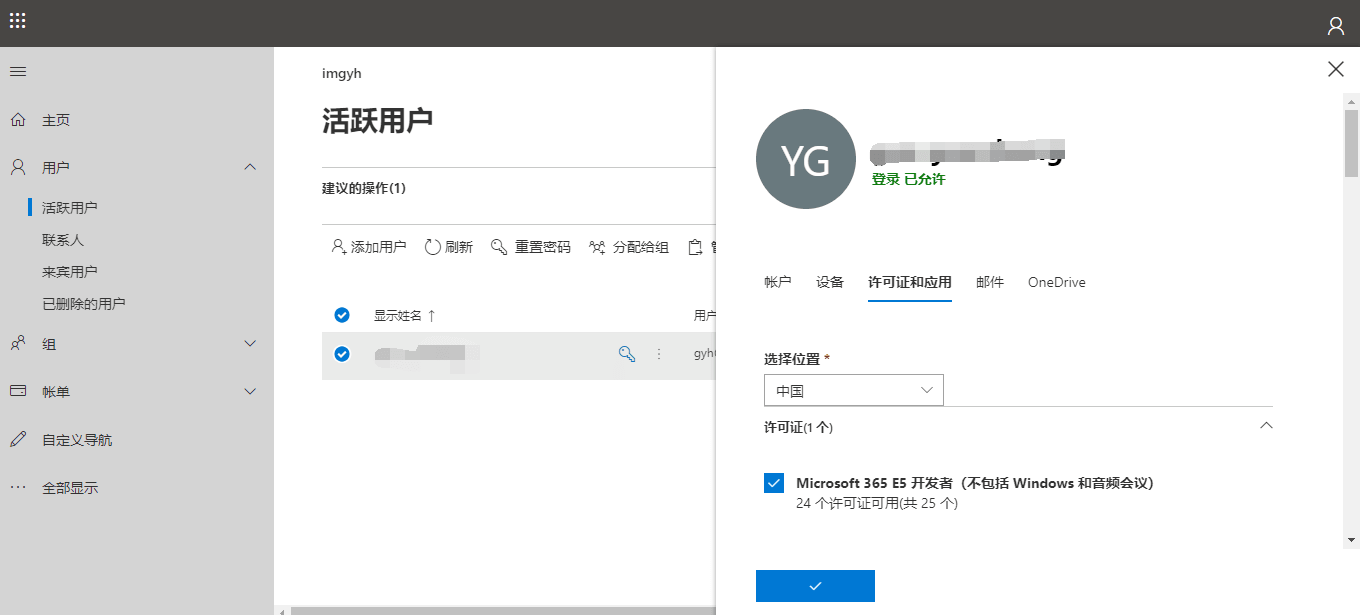Click the panel's vertical scrollbar thumb
Viewport: 1360px width, 615px height.
tap(1352, 143)
